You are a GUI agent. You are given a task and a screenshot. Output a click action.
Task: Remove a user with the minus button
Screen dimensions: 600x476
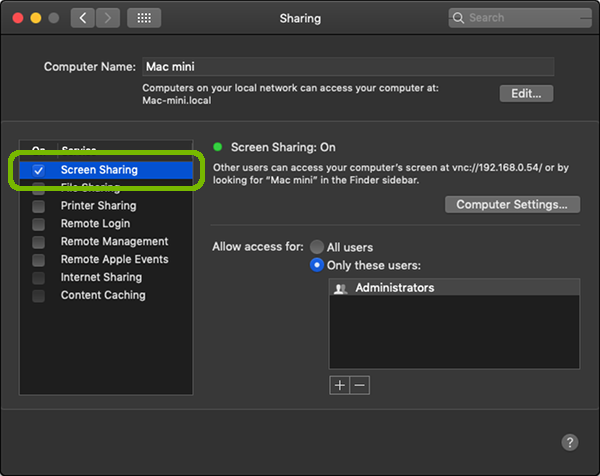tap(360, 385)
